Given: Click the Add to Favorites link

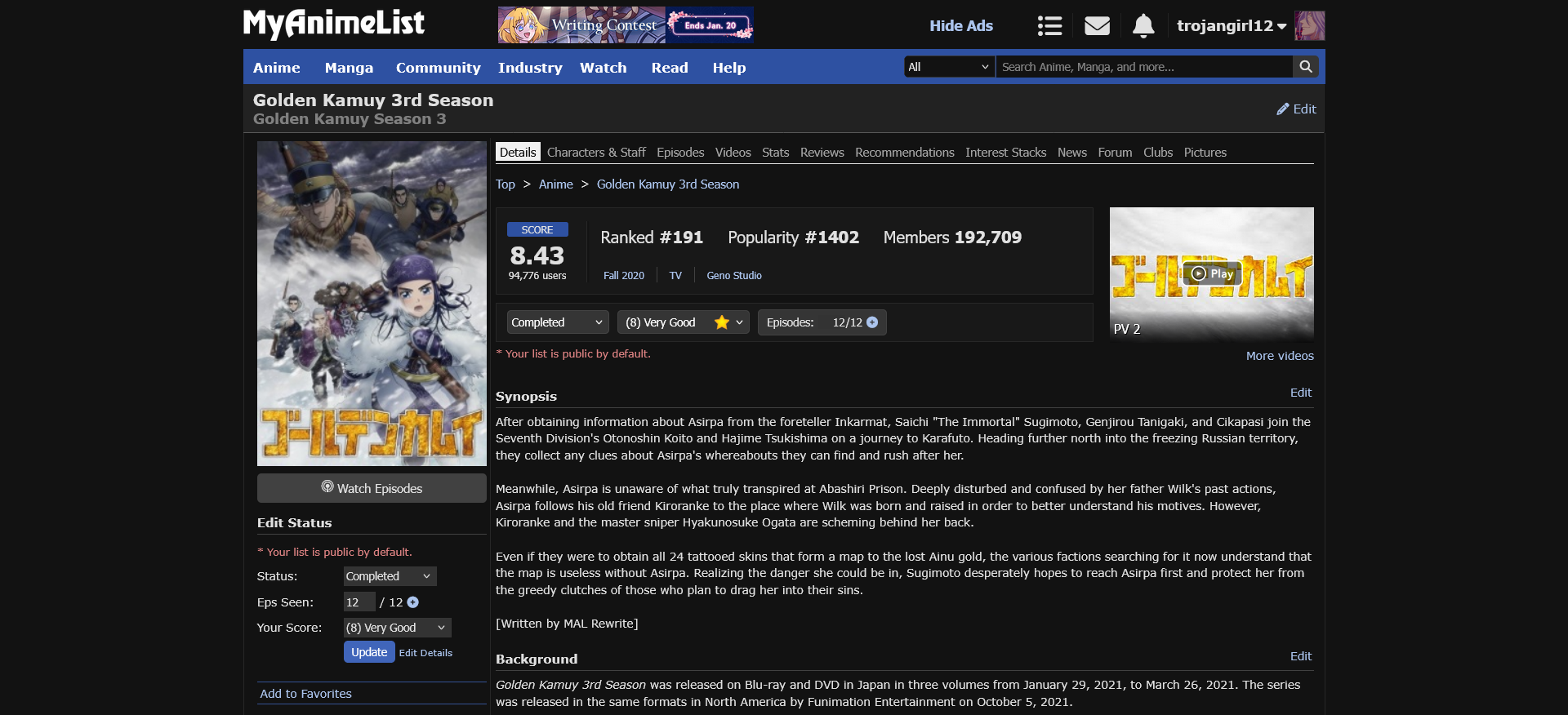Looking at the screenshot, I should pos(305,694).
